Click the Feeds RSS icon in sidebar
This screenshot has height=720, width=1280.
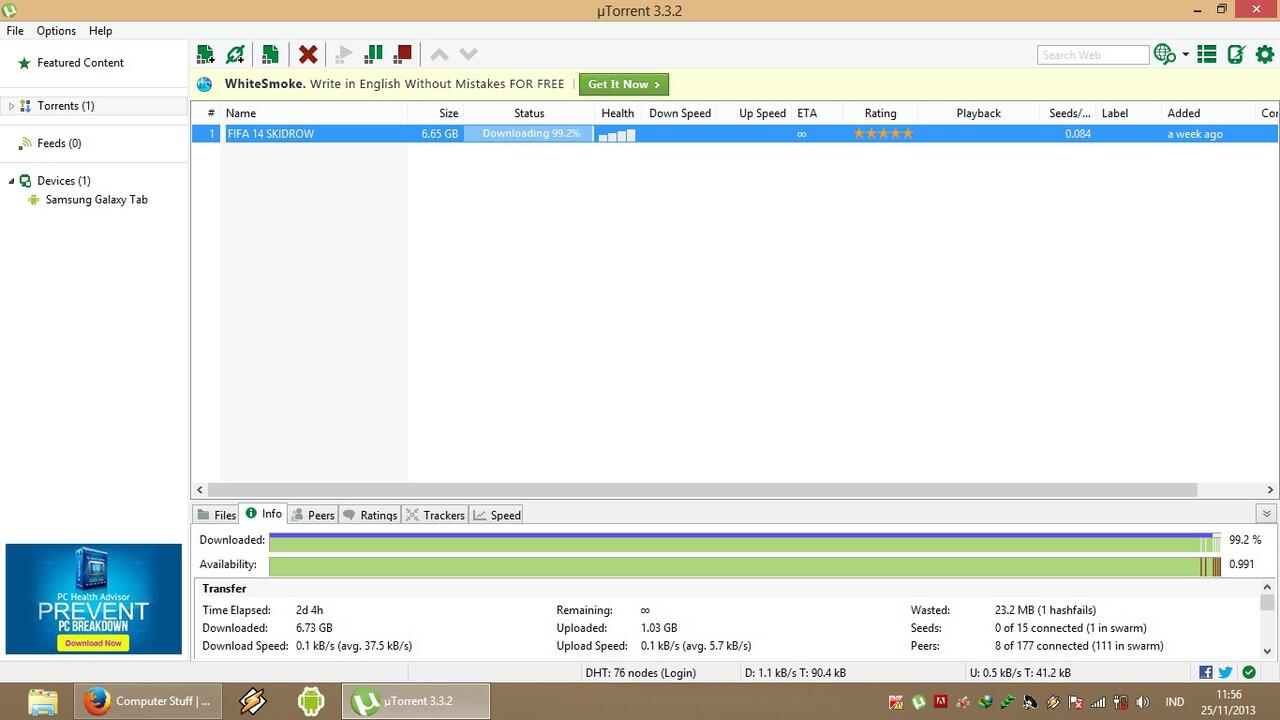(25, 144)
